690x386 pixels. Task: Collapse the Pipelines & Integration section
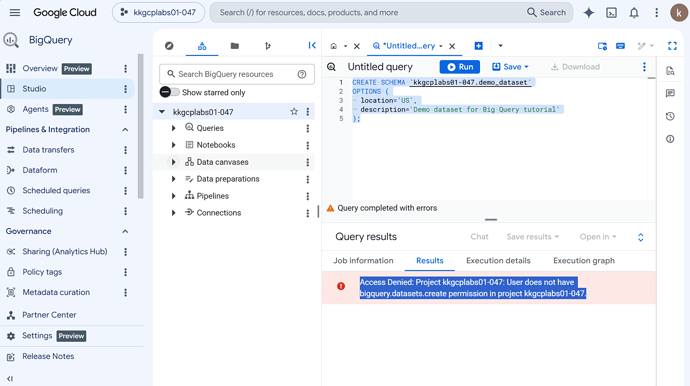click(125, 129)
